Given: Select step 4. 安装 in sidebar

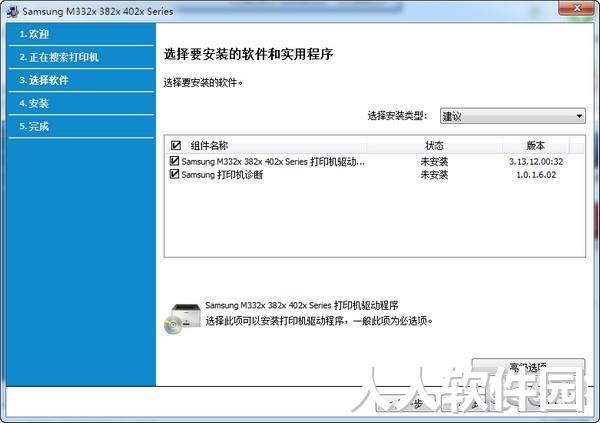Looking at the screenshot, I should pyautogui.click(x=81, y=103).
